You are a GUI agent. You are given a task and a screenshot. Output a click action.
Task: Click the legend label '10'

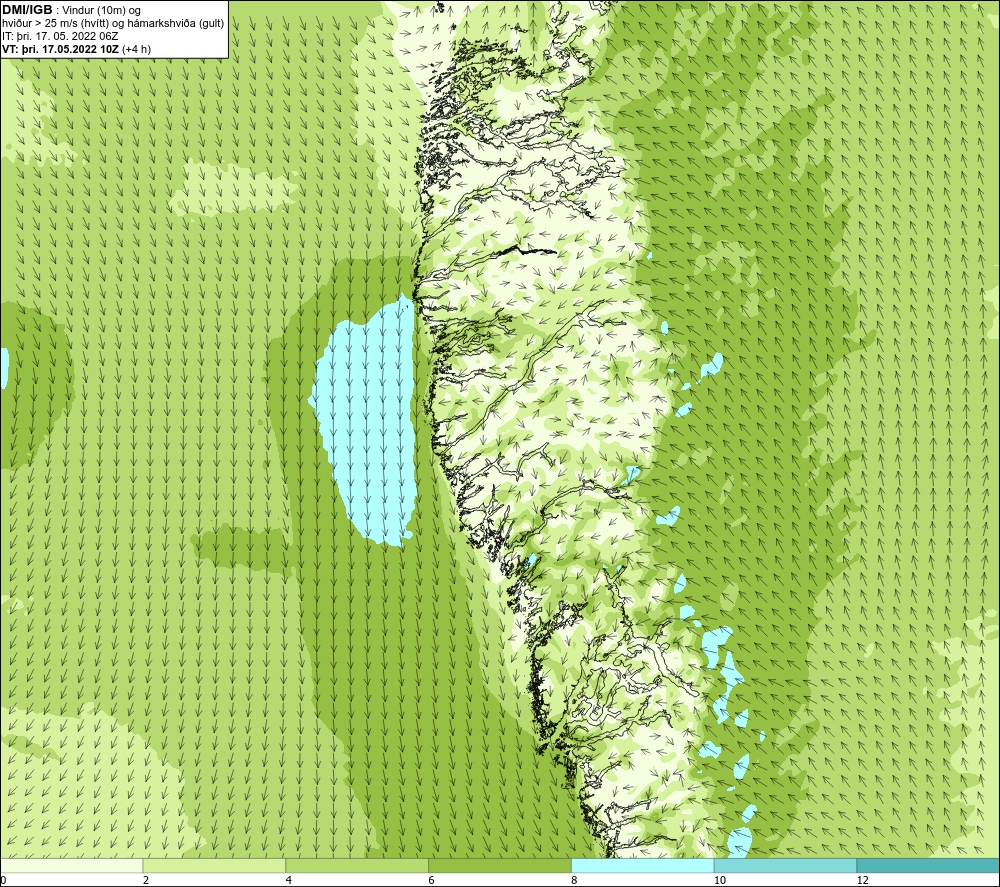tap(720, 880)
